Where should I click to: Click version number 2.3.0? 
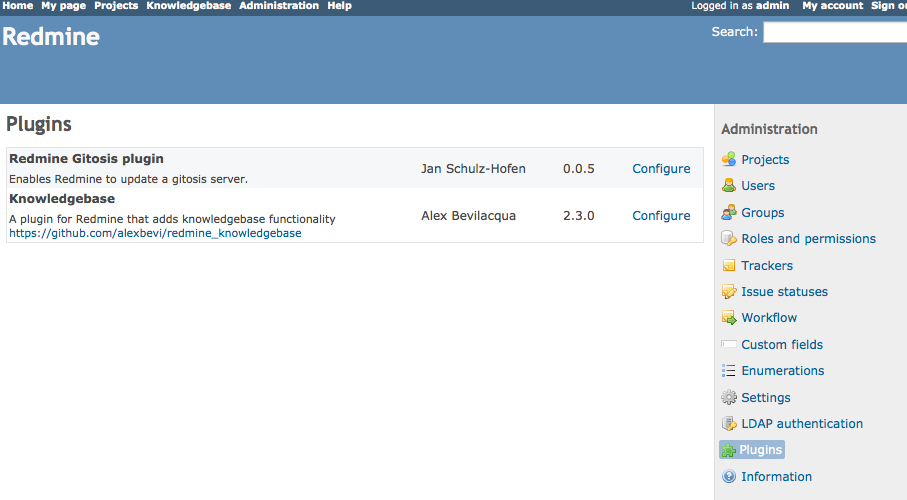pyautogui.click(x=578, y=215)
